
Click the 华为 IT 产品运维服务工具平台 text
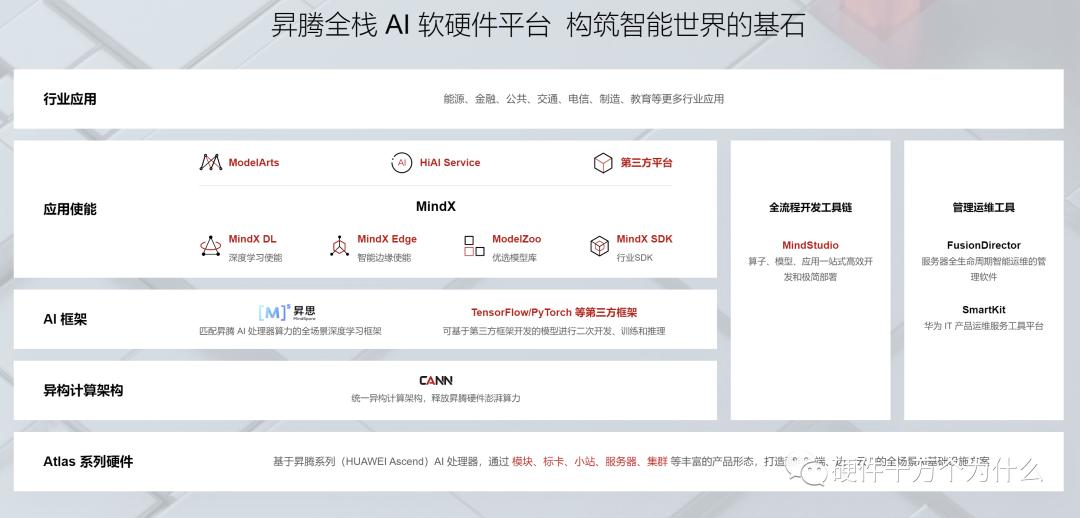984,327
